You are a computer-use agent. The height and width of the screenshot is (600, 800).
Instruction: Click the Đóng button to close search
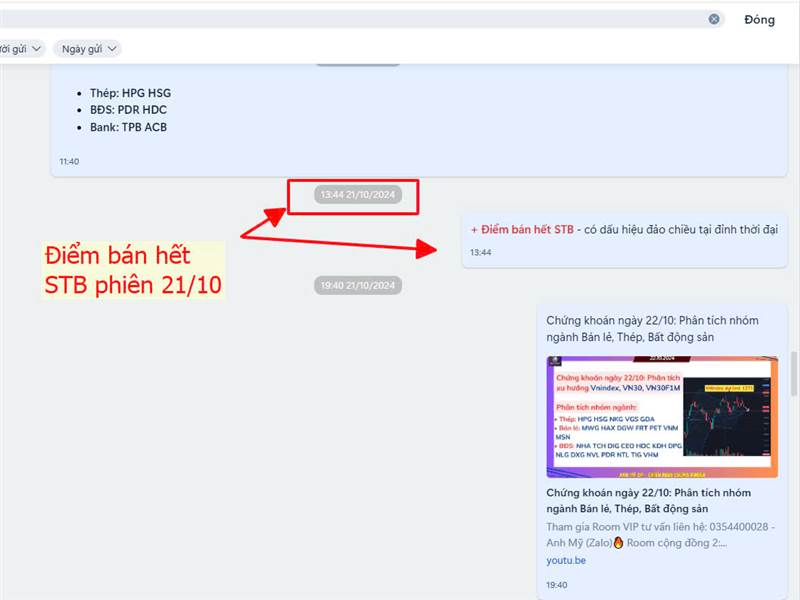click(x=759, y=19)
